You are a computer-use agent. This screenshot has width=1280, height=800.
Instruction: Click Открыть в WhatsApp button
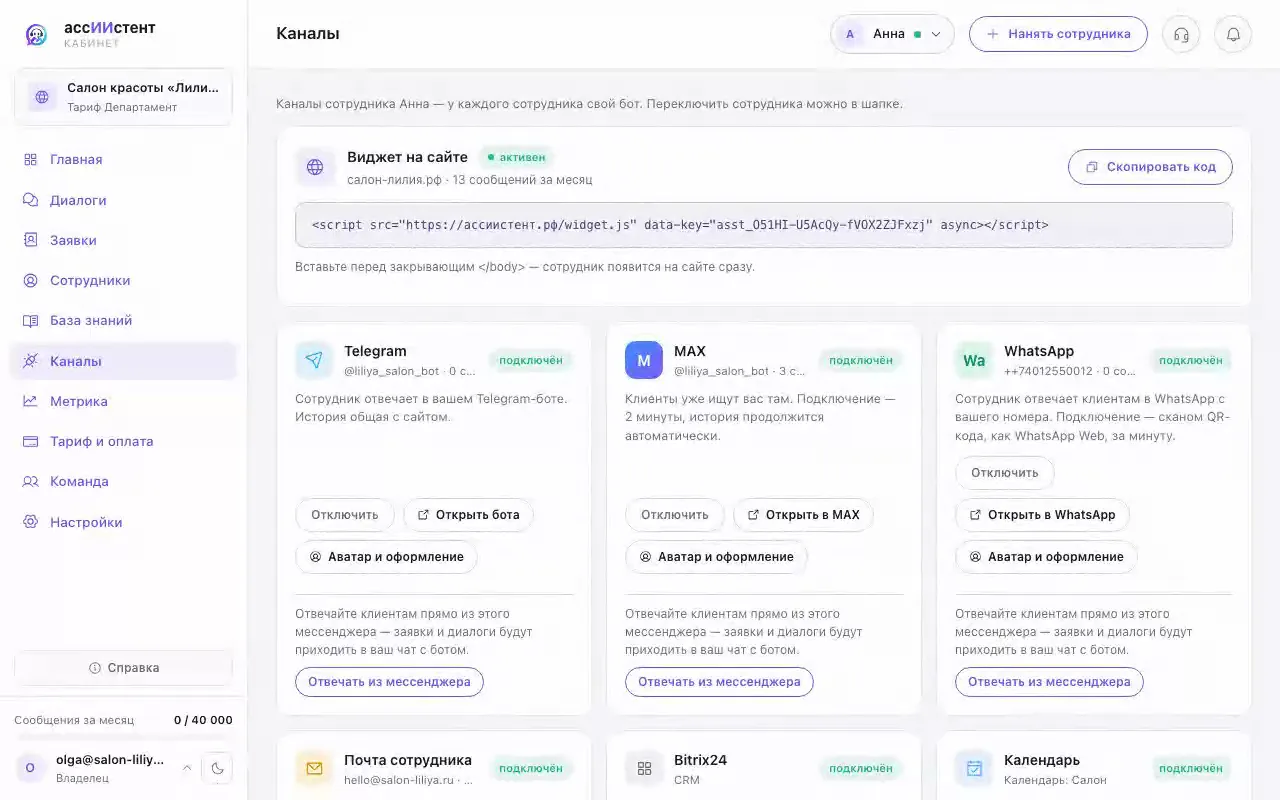coord(1042,515)
